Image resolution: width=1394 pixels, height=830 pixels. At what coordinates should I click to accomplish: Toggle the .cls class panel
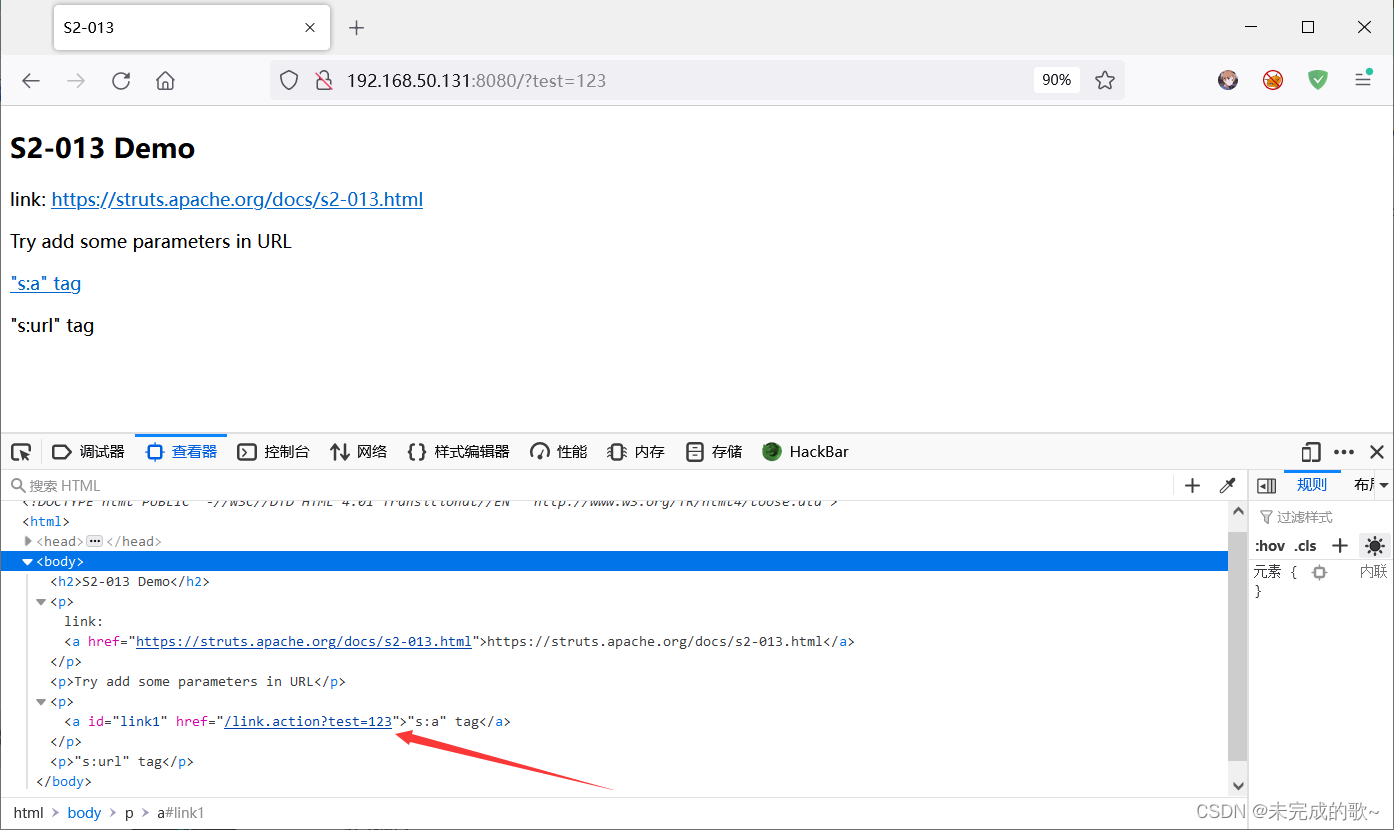(1305, 546)
